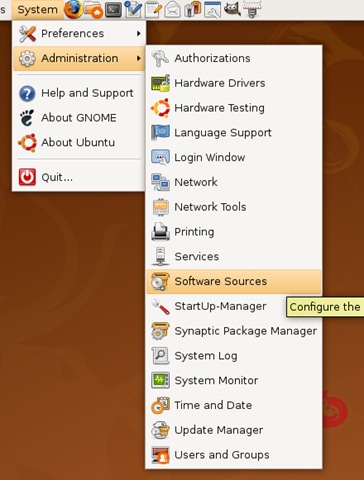Open Network computers icon
The width and height of the screenshot is (364, 480).
(160, 182)
